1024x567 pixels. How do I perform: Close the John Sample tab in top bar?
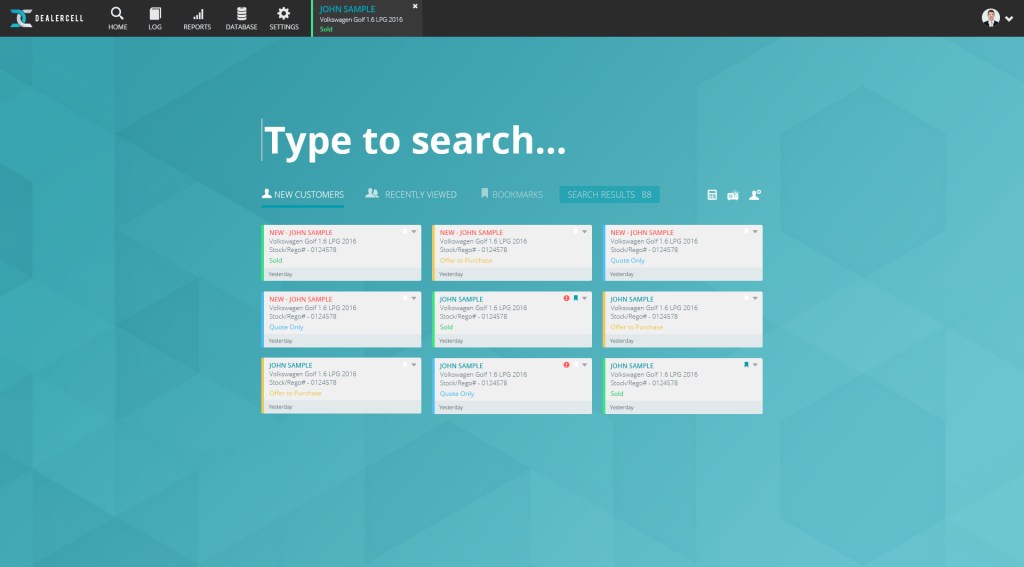415,6
